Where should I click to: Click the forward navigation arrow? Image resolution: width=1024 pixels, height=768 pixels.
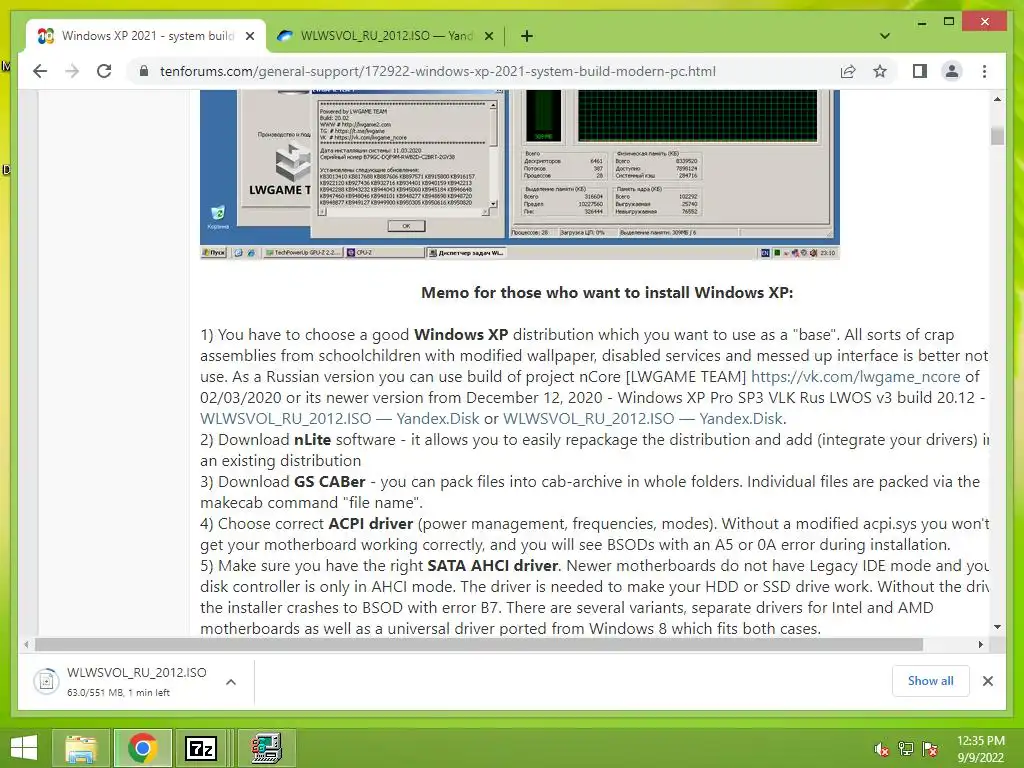coord(72,71)
